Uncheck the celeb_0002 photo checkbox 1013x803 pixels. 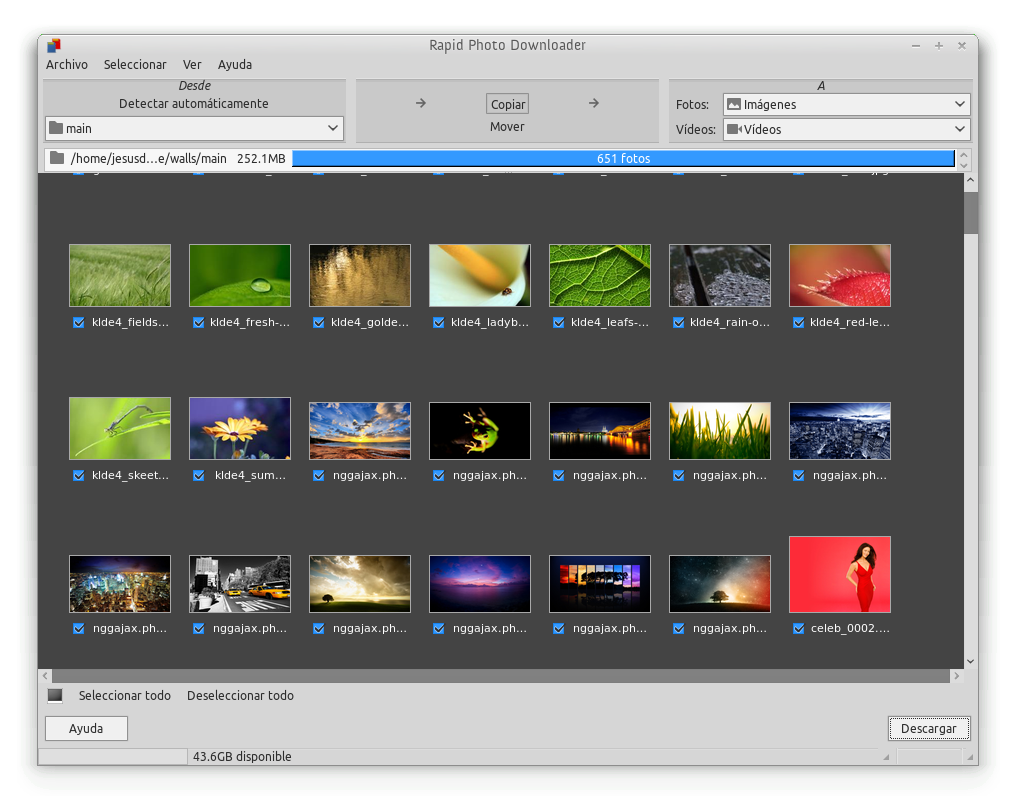[x=798, y=628]
